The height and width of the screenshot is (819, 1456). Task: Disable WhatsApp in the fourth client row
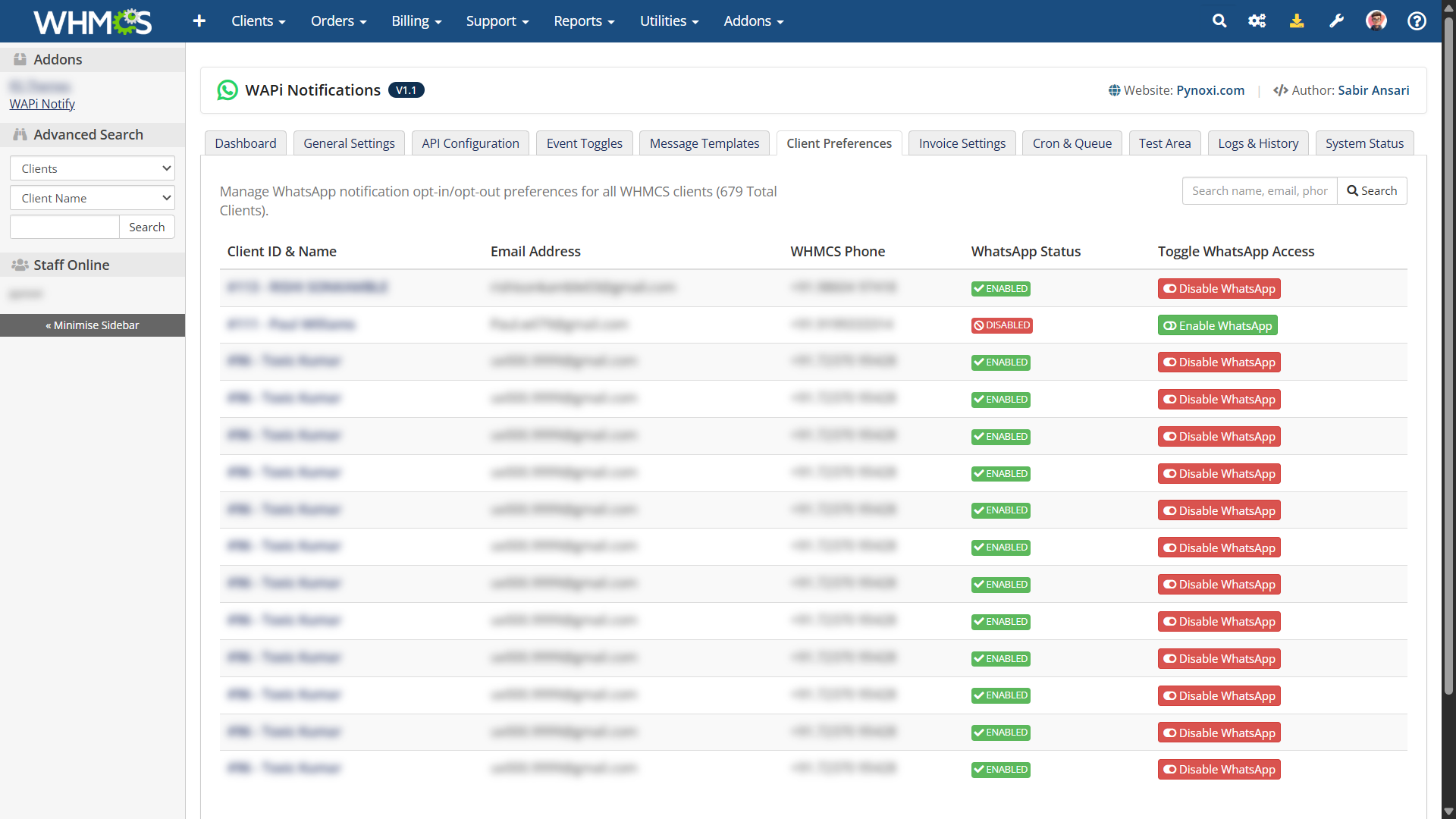tap(1219, 400)
